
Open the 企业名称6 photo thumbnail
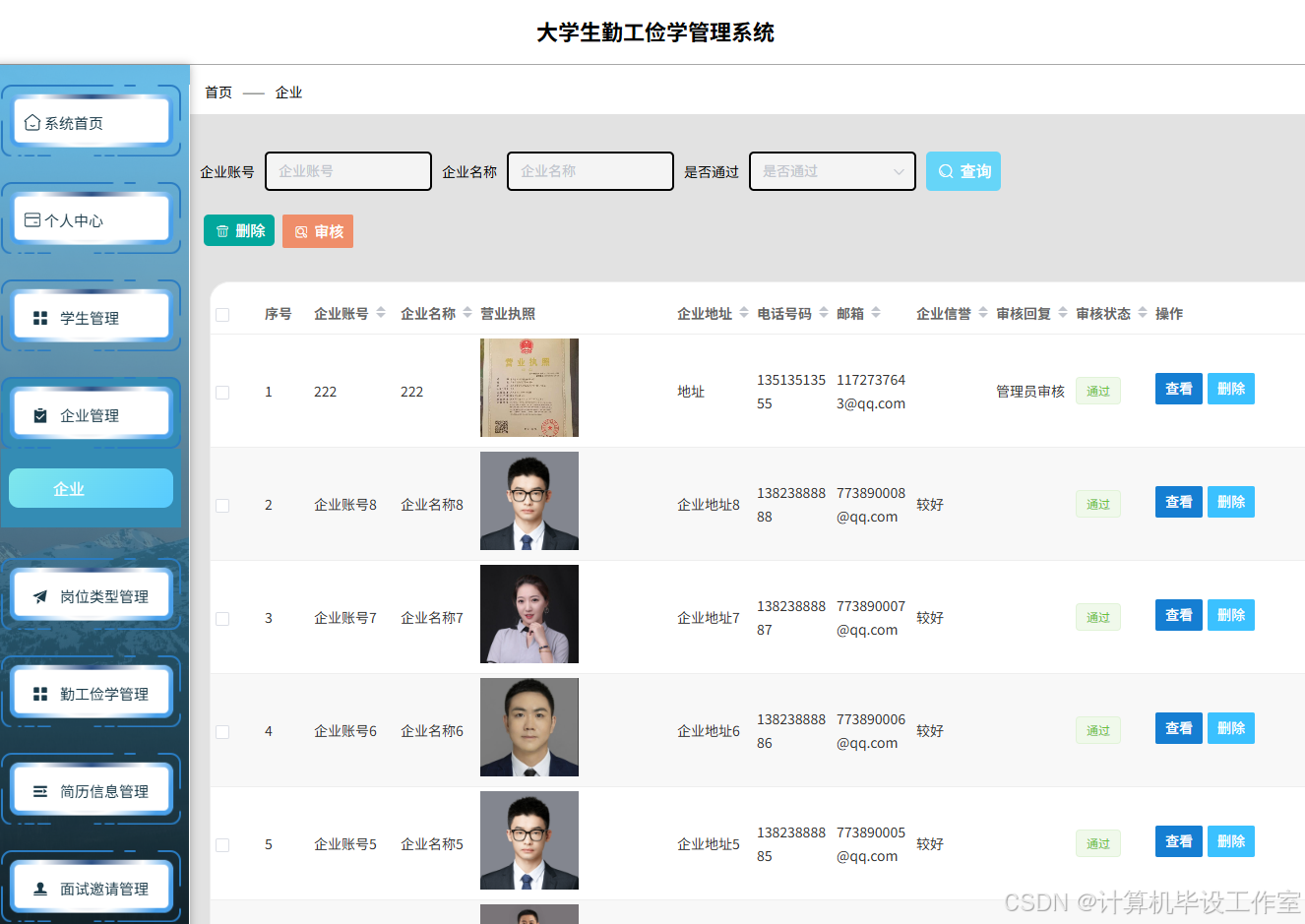point(529,727)
